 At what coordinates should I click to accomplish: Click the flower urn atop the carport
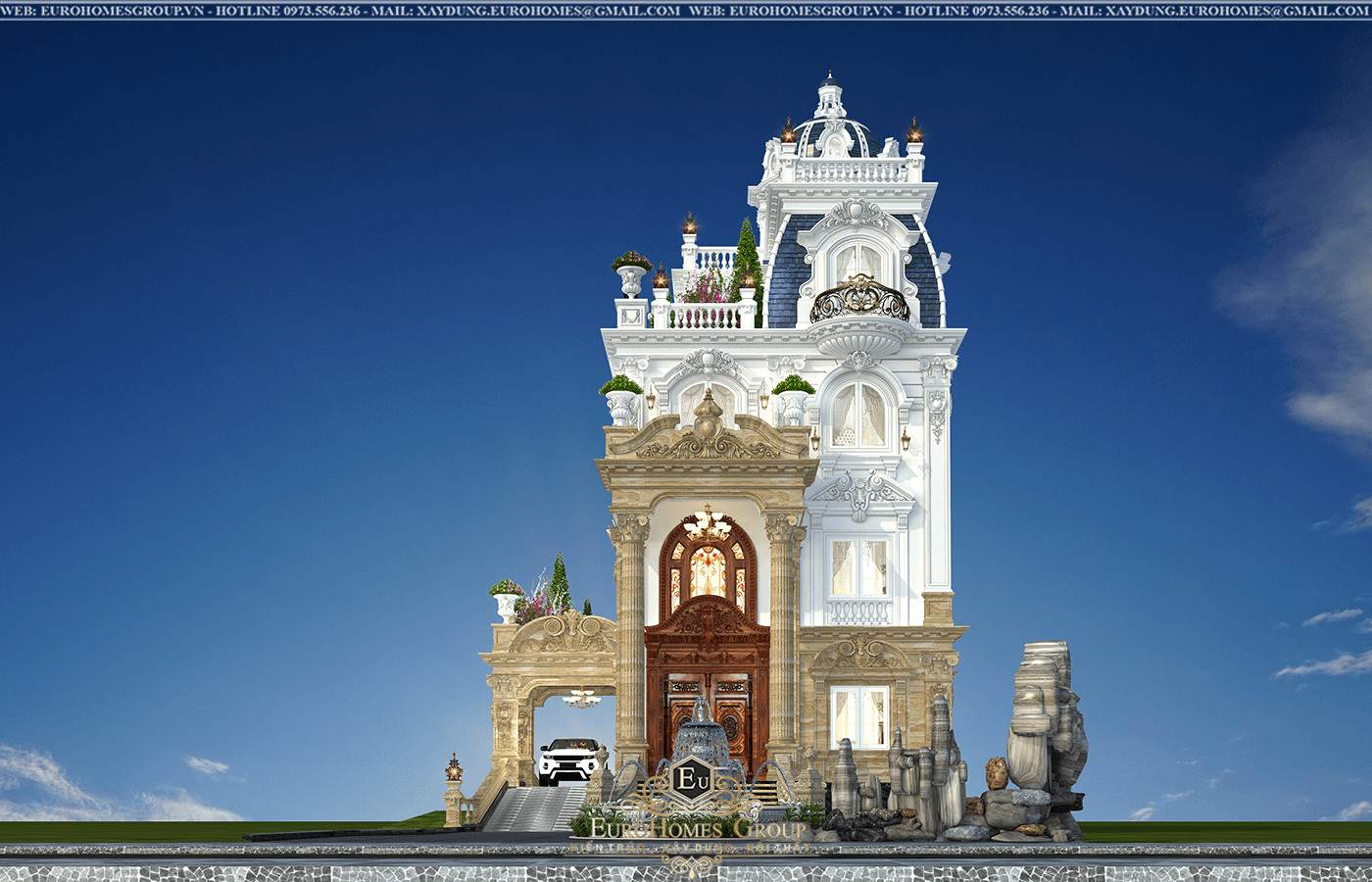click(506, 600)
